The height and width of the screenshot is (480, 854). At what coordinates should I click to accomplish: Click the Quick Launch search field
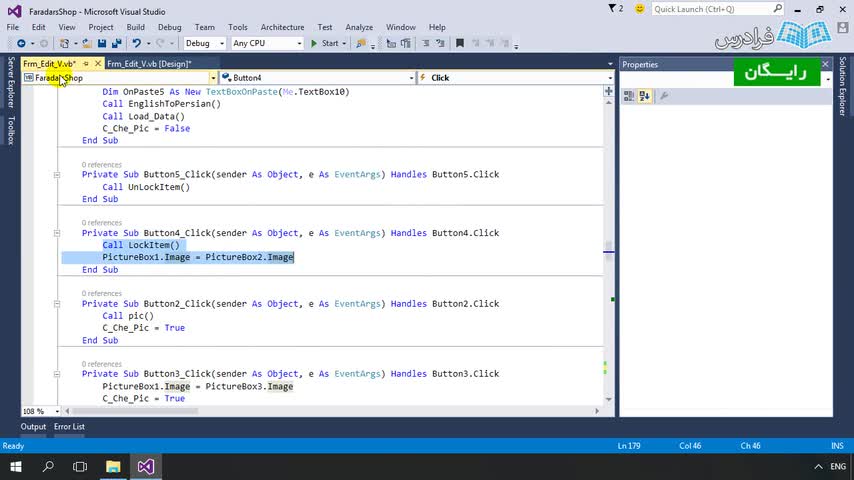click(x=706, y=9)
